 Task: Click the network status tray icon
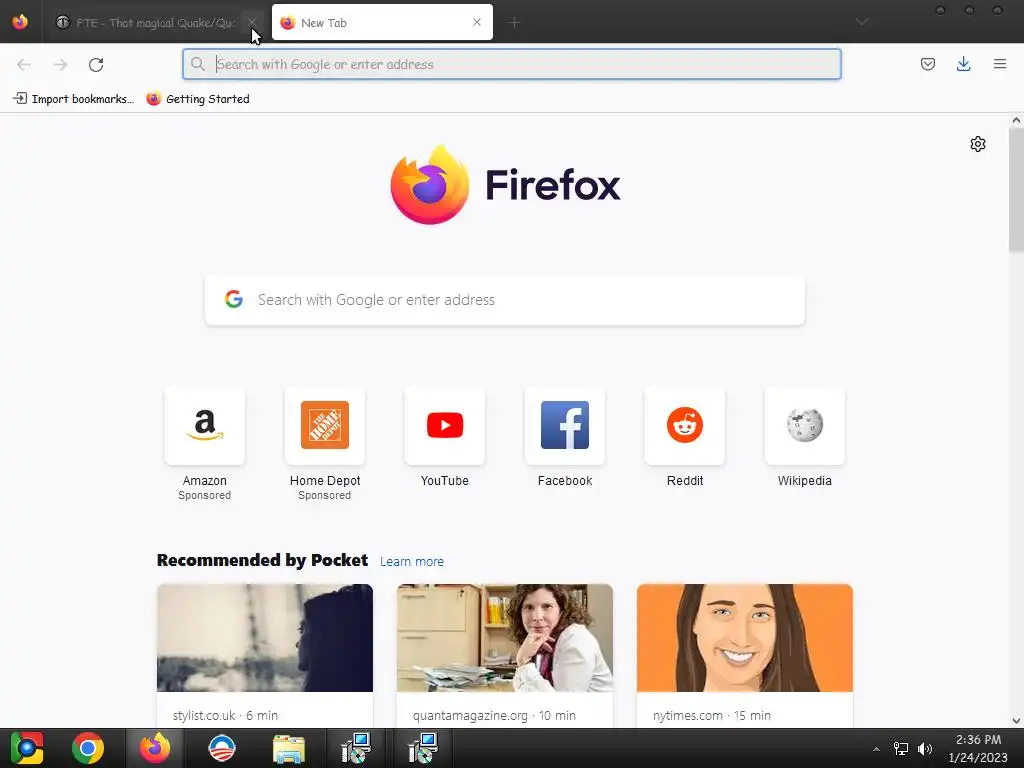[901, 748]
